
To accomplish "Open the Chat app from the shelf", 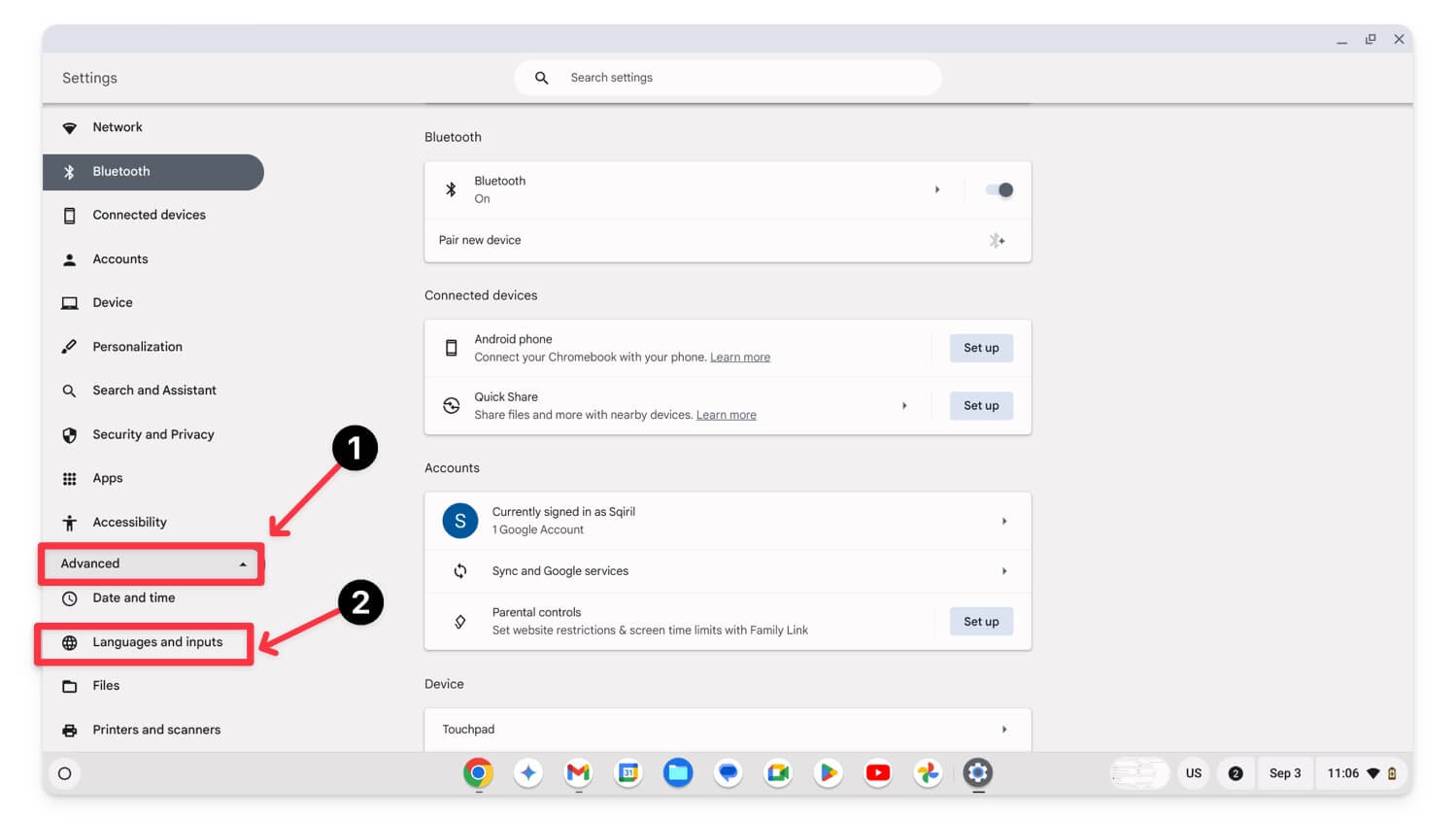I will 728,773.
